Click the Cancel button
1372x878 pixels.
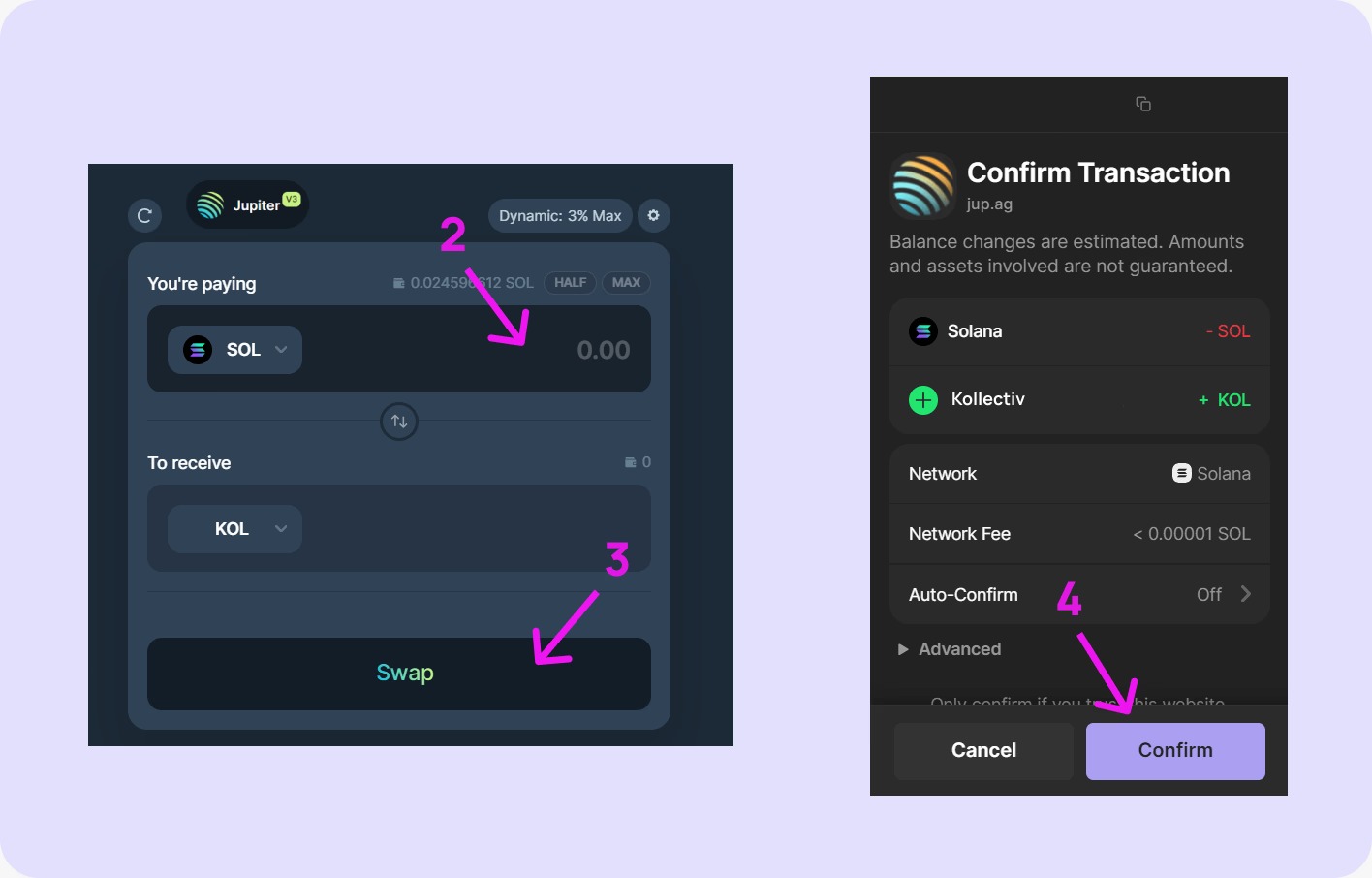(983, 751)
